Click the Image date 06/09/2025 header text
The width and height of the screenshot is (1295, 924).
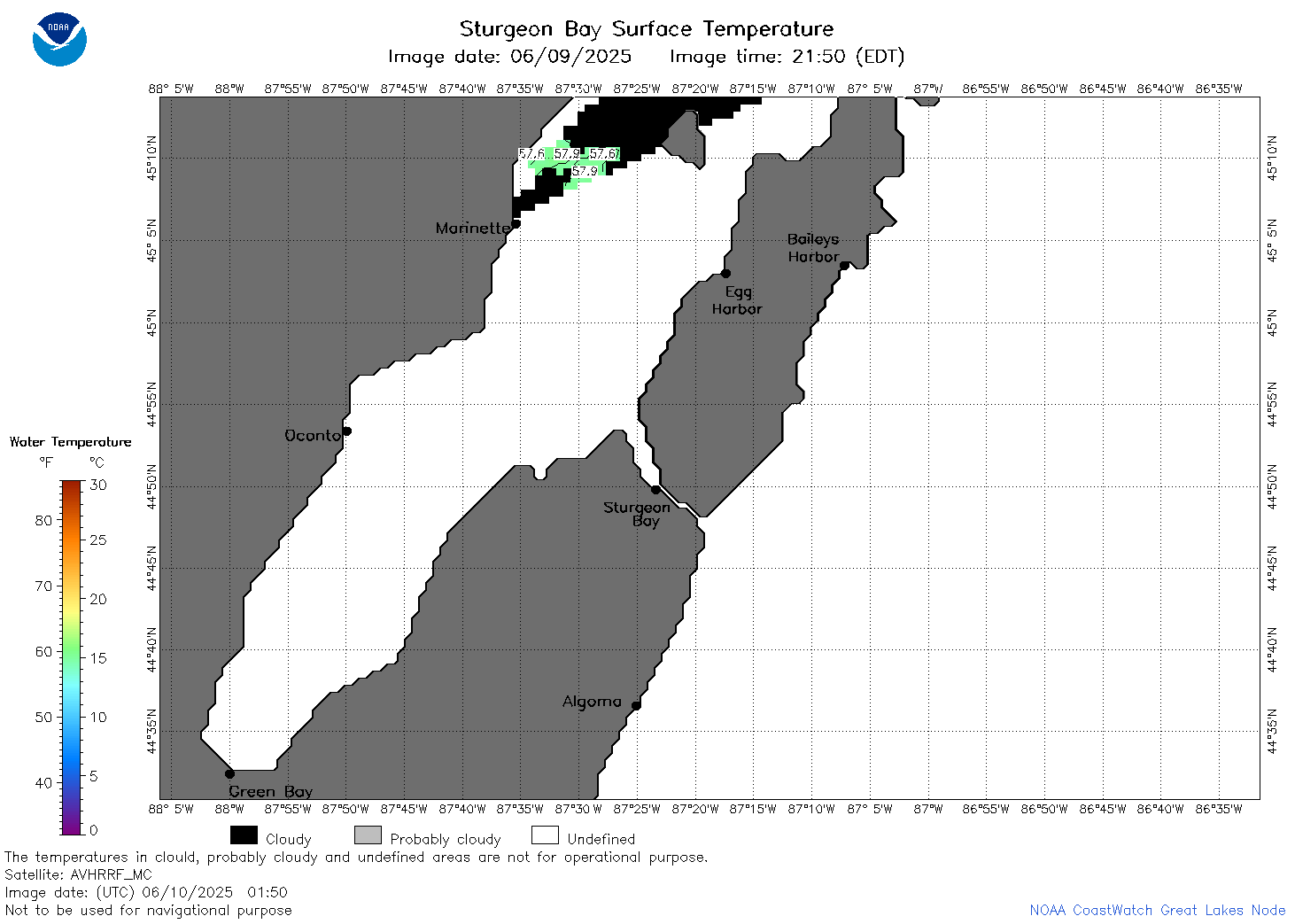point(510,57)
